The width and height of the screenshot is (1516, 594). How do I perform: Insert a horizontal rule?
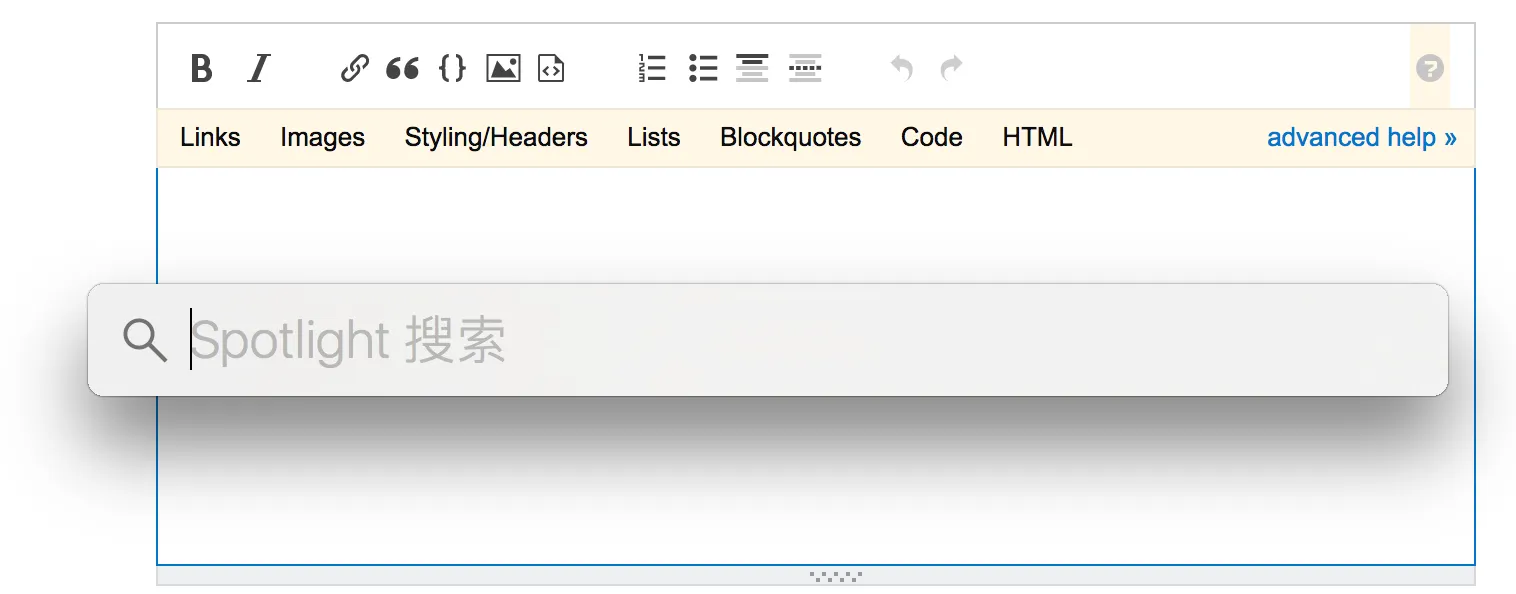(x=805, y=68)
